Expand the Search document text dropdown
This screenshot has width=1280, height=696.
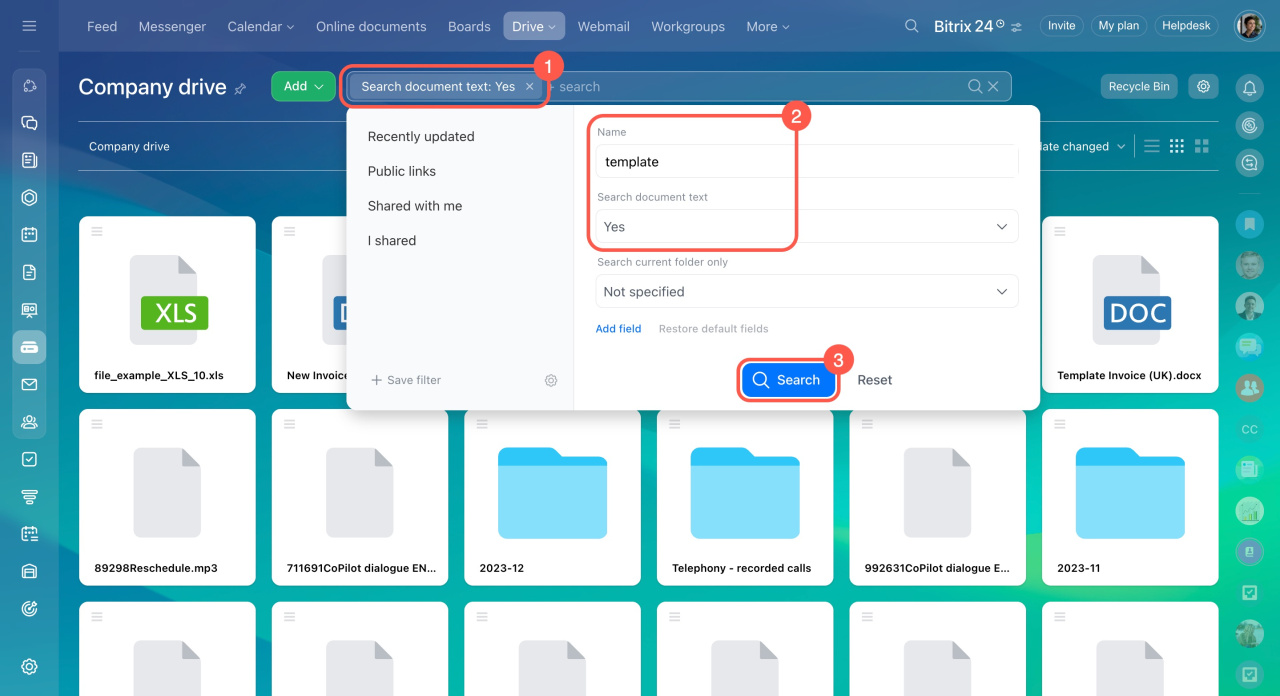point(806,227)
